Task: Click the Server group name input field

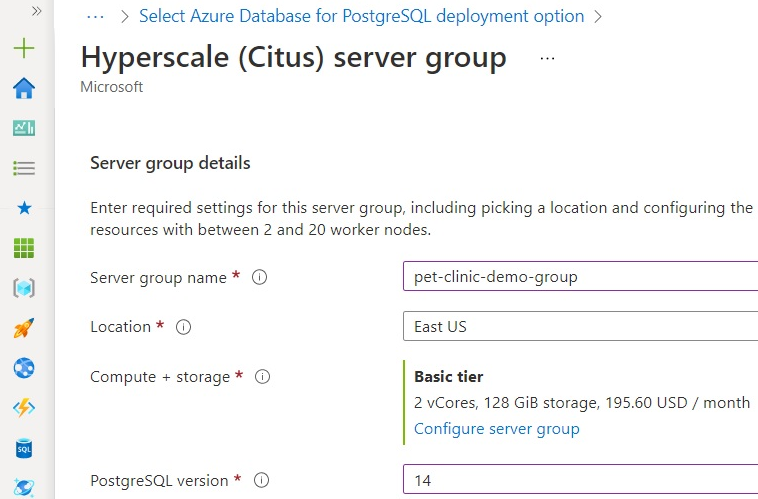Action: point(580,276)
